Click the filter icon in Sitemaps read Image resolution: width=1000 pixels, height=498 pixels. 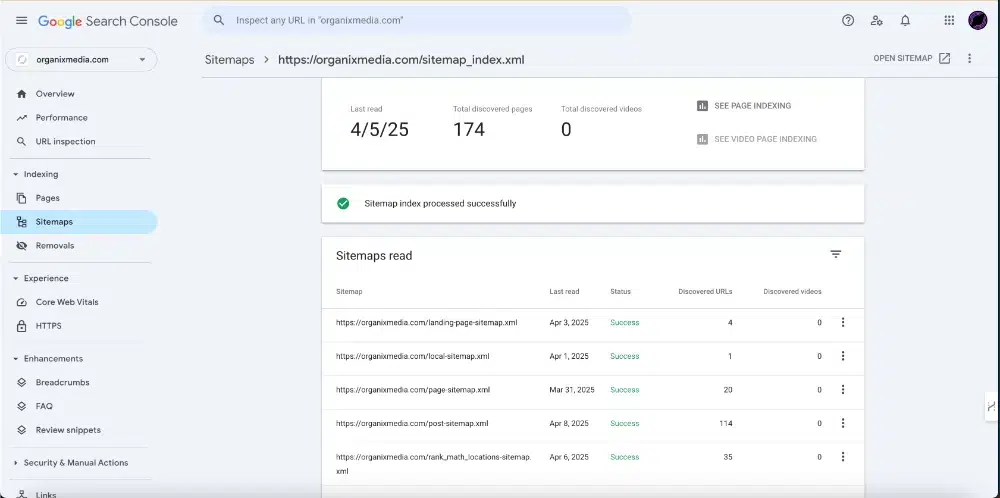(x=835, y=254)
